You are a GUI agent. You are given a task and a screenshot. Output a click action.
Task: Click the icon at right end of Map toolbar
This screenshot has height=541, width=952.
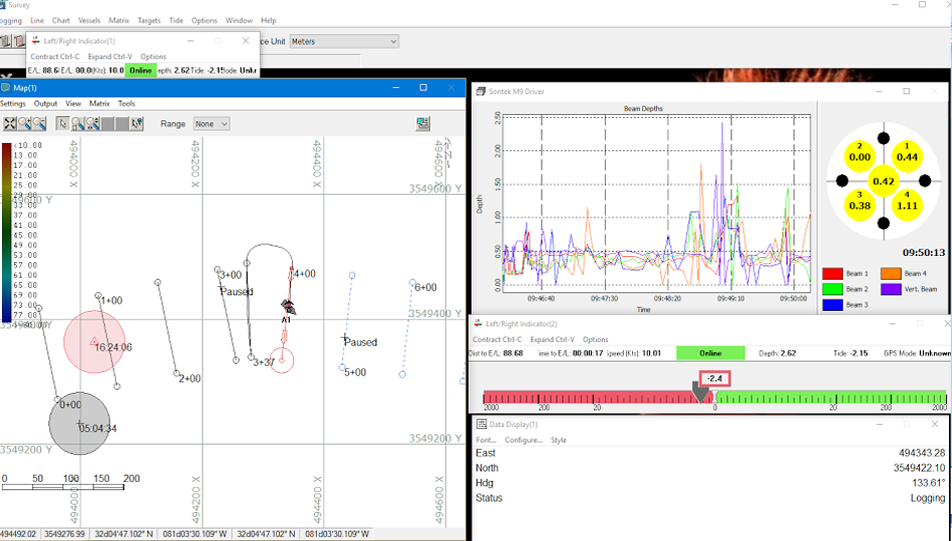[423, 124]
